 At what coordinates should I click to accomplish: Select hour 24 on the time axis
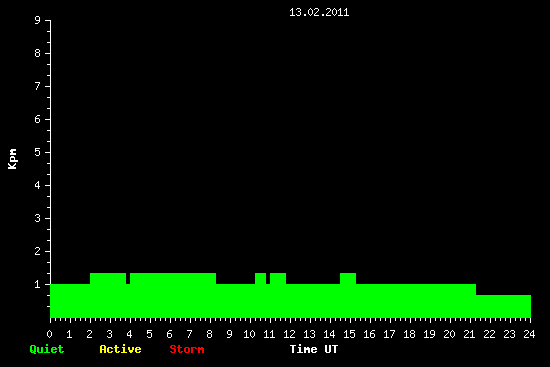tap(529, 334)
